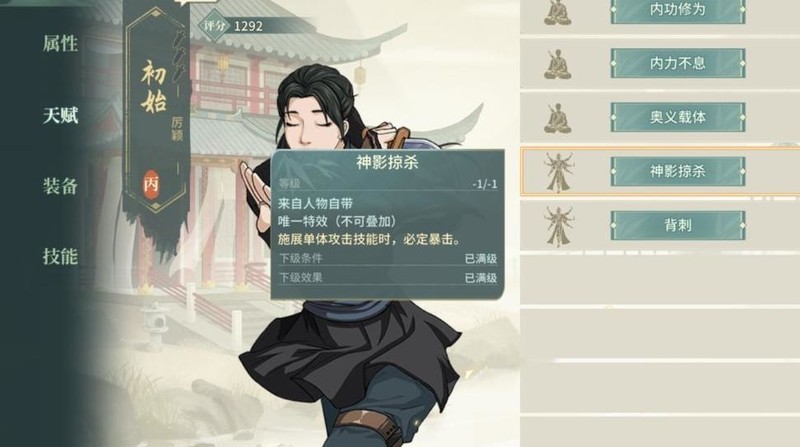This screenshot has height=447, width=800.
Task: Click multi-armed figure icon beside 神影掠杀
Action: point(558,172)
